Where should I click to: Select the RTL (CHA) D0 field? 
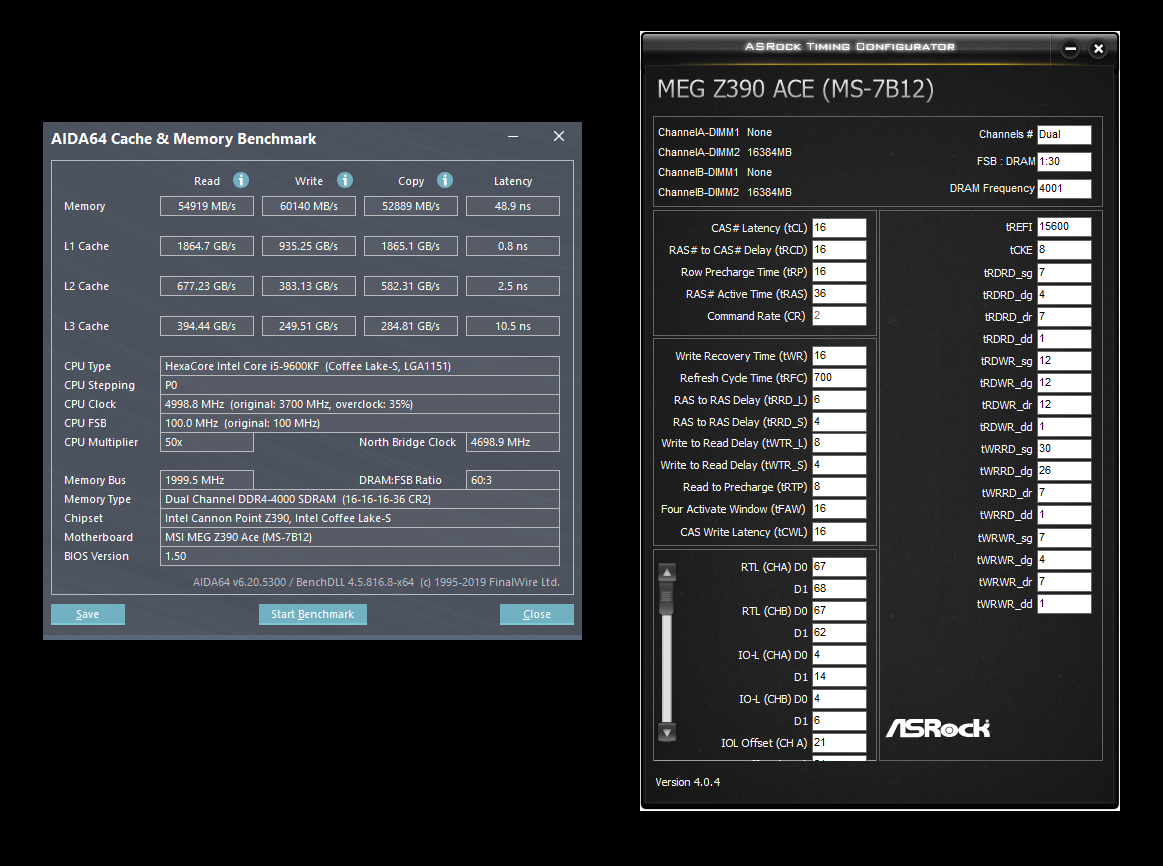click(x=839, y=567)
